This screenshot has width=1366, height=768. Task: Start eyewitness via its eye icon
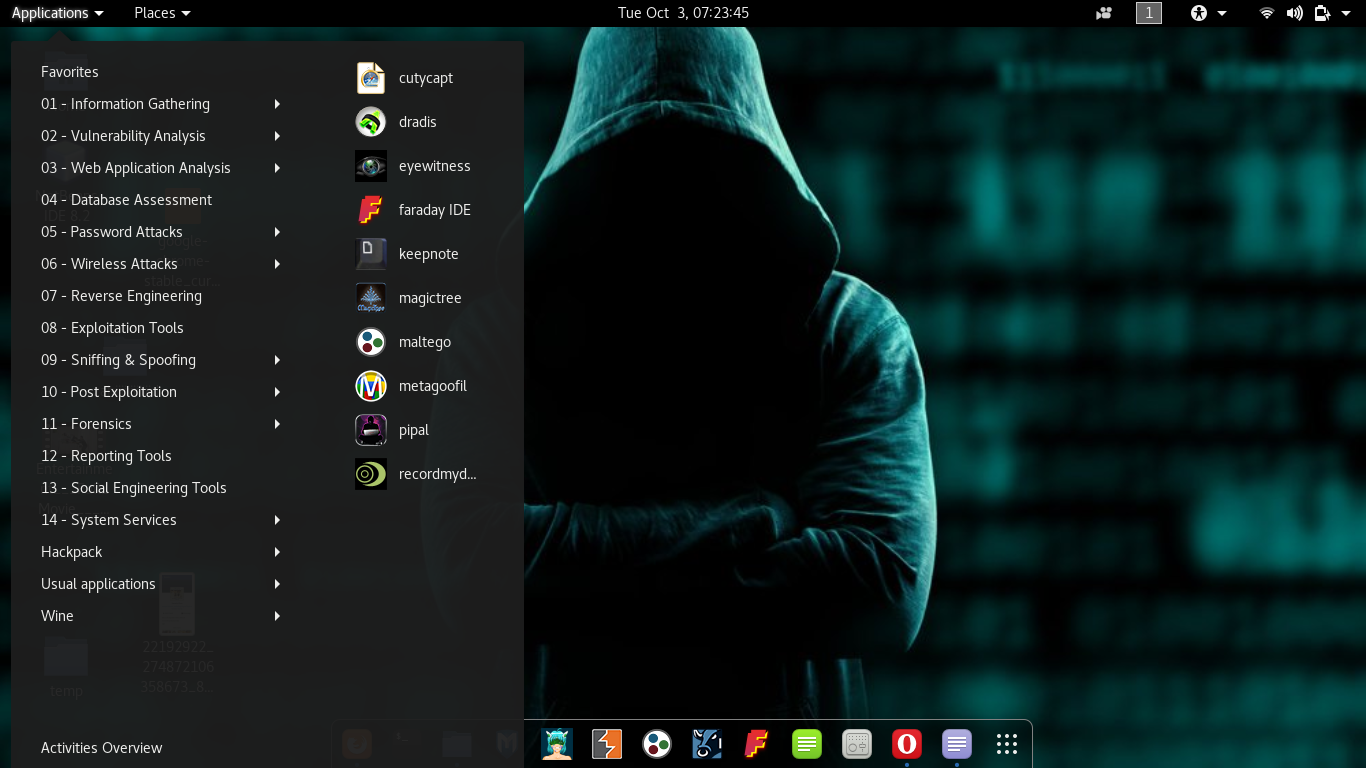371,166
